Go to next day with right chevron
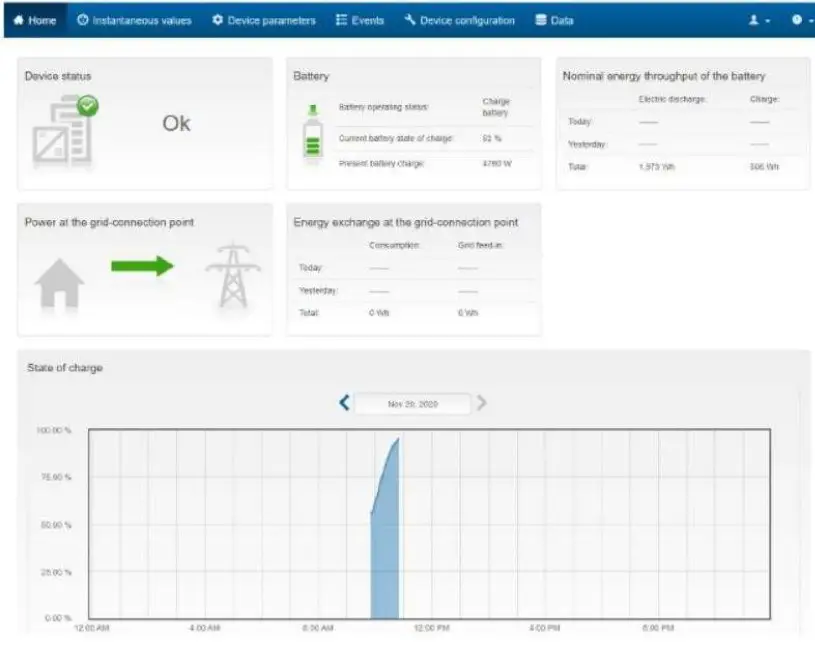This screenshot has height=656, width=815. pyautogui.click(x=482, y=402)
